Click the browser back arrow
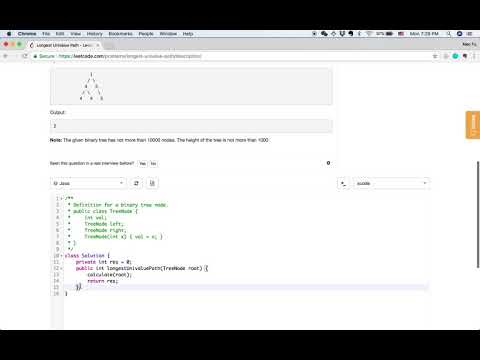Viewport: 480px width, 360px height. pos(6,56)
